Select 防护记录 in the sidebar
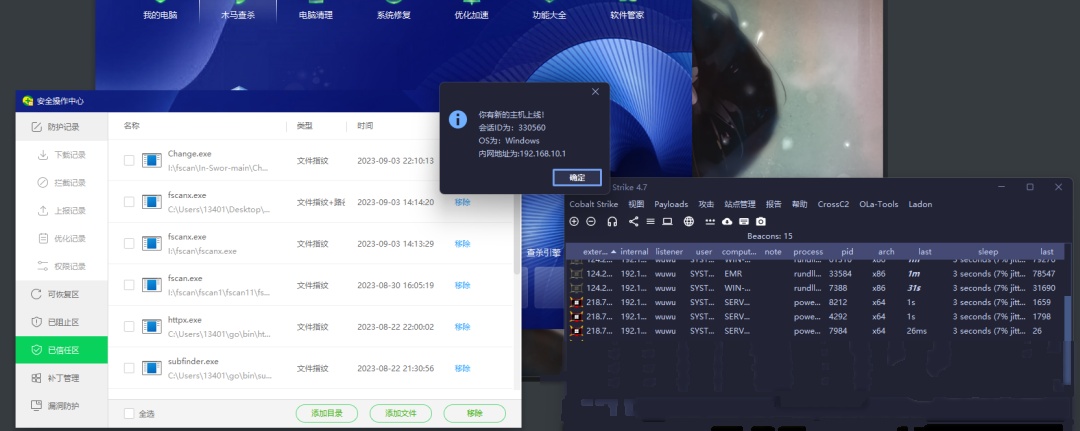The width and height of the screenshot is (1080, 431). [62, 127]
